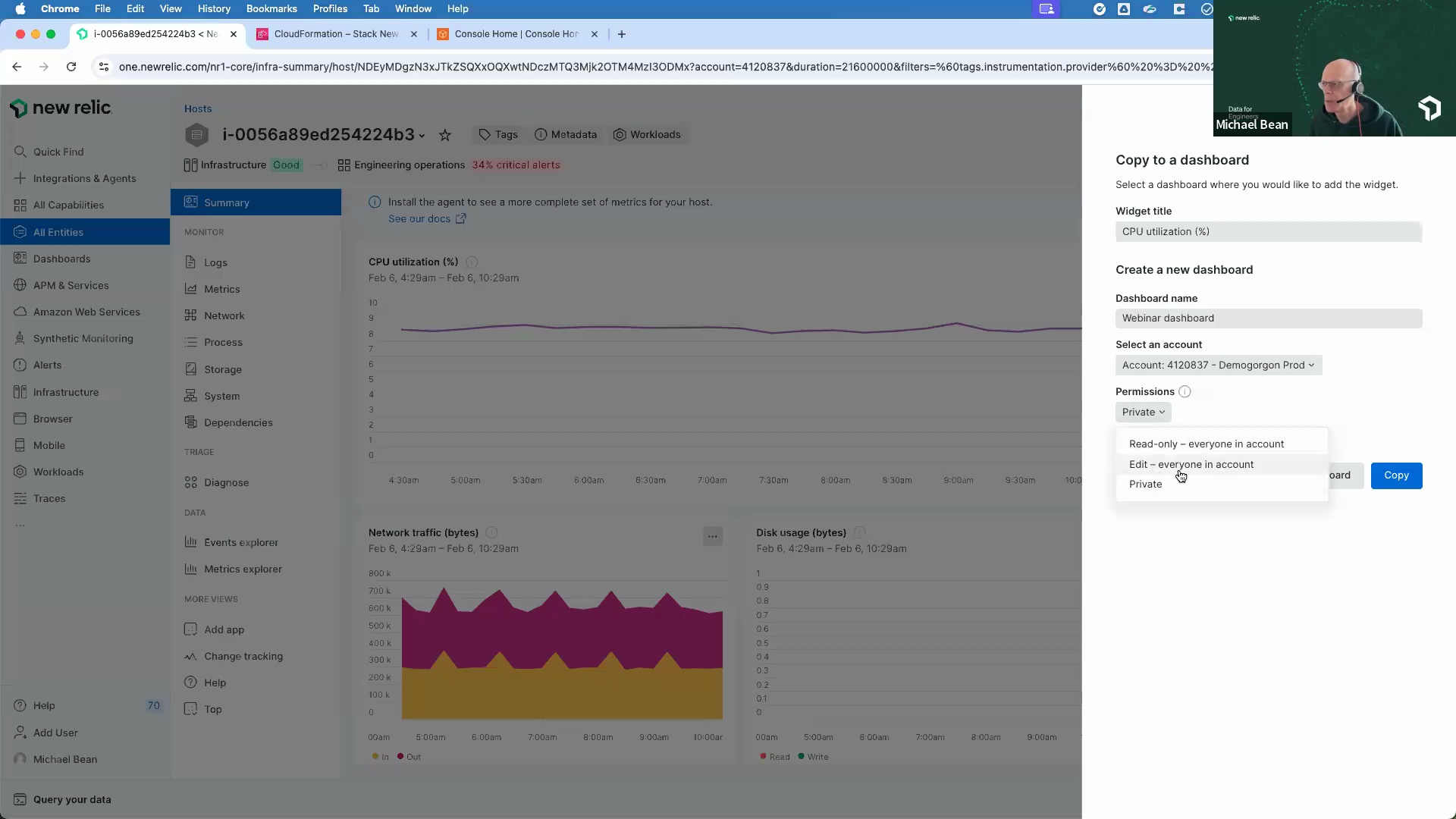Expand host name dropdown chevron
This screenshot has height=819, width=1456.
422,136
